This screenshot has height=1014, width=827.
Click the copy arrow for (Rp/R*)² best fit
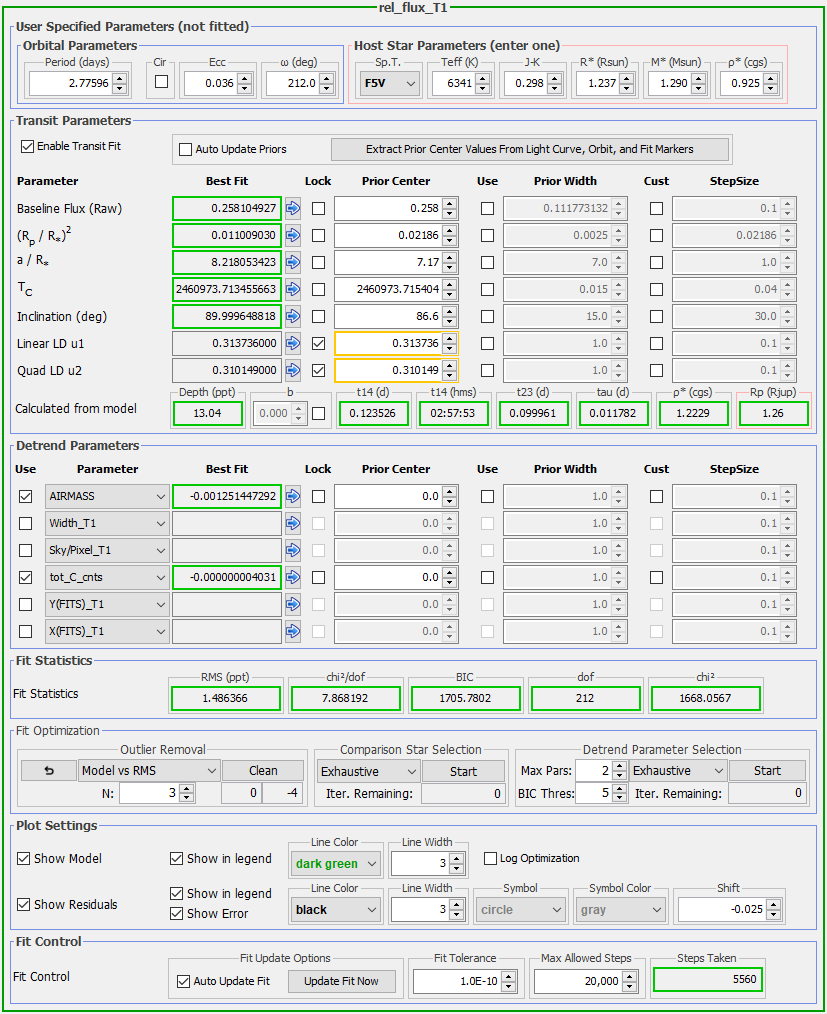coord(293,235)
